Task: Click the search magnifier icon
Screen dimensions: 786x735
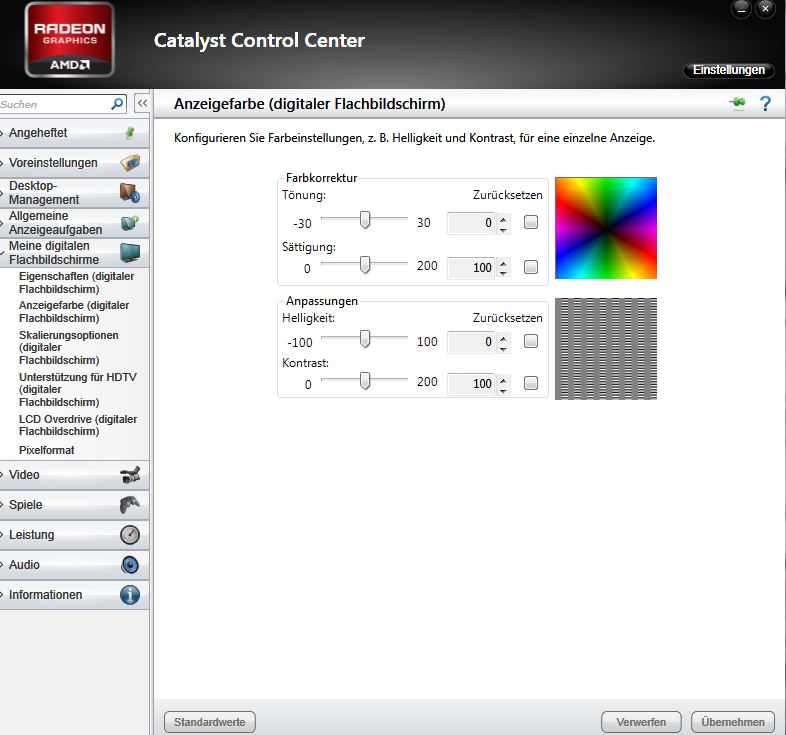Action: pyautogui.click(x=117, y=104)
